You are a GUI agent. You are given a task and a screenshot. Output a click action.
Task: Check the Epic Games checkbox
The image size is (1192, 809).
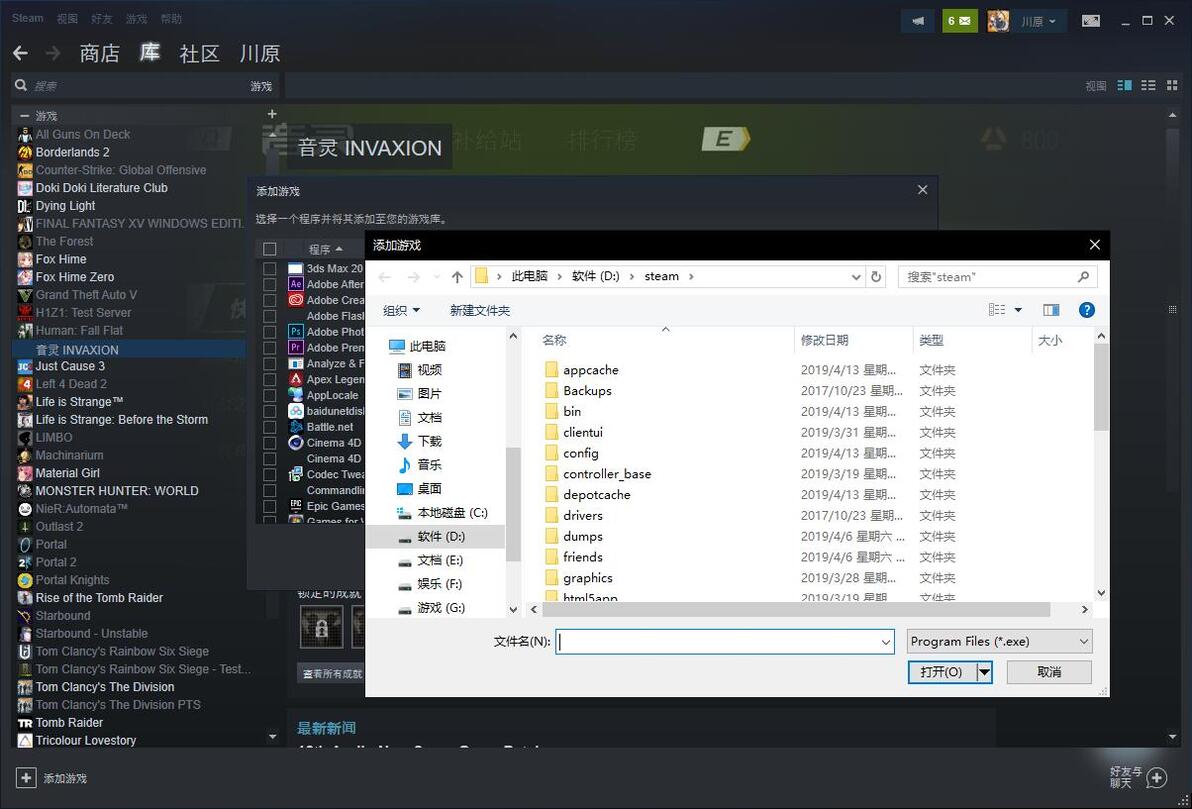tap(269, 506)
